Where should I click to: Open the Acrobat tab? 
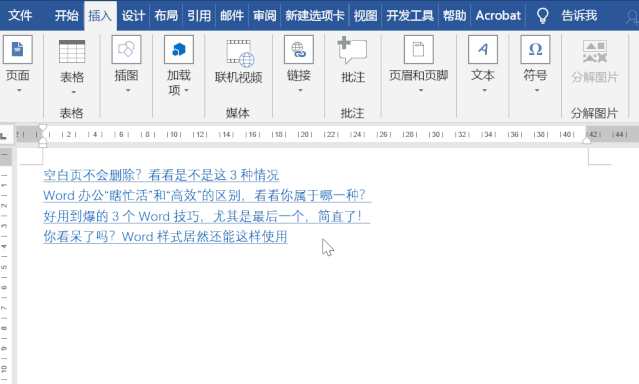click(498, 15)
